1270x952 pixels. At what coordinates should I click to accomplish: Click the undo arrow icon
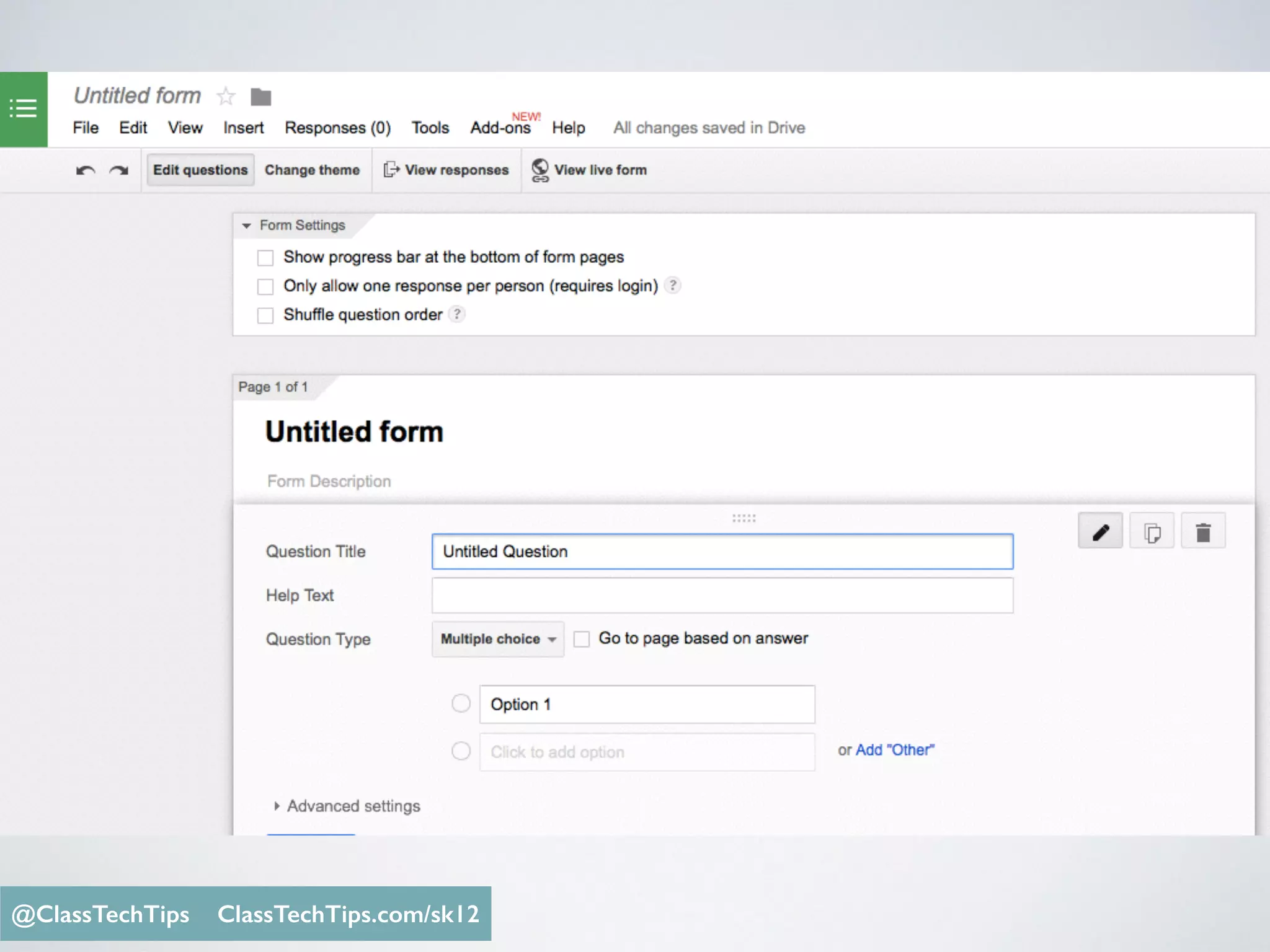coord(86,170)
